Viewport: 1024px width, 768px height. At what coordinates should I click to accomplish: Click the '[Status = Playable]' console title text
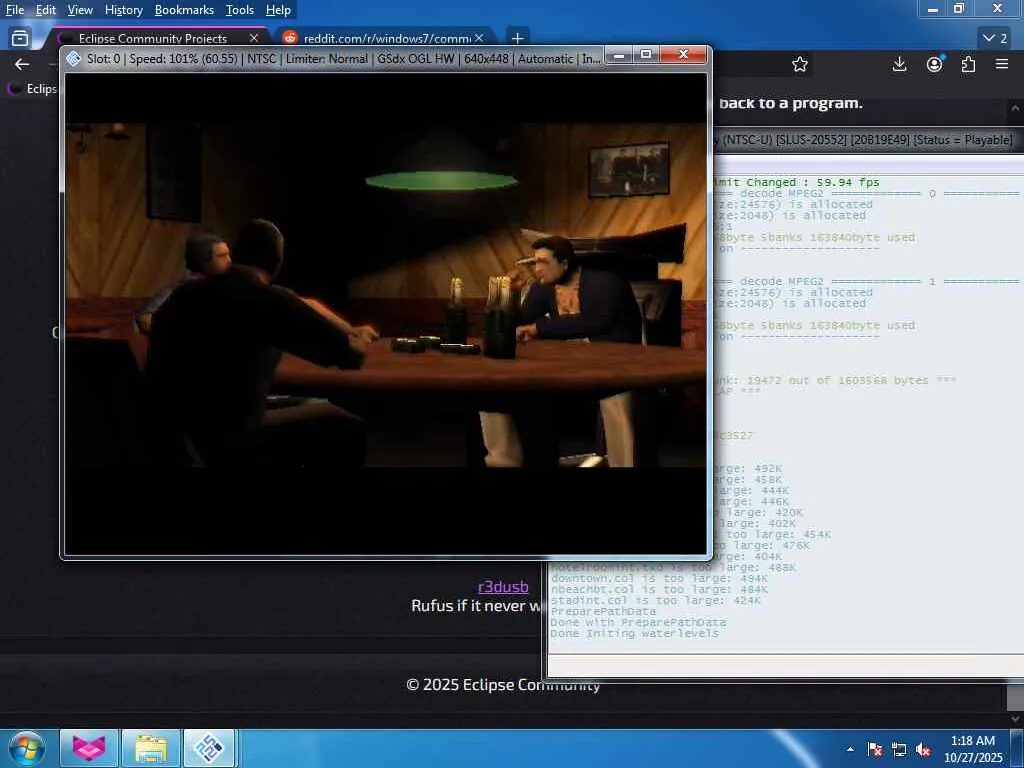coord(963,140)
